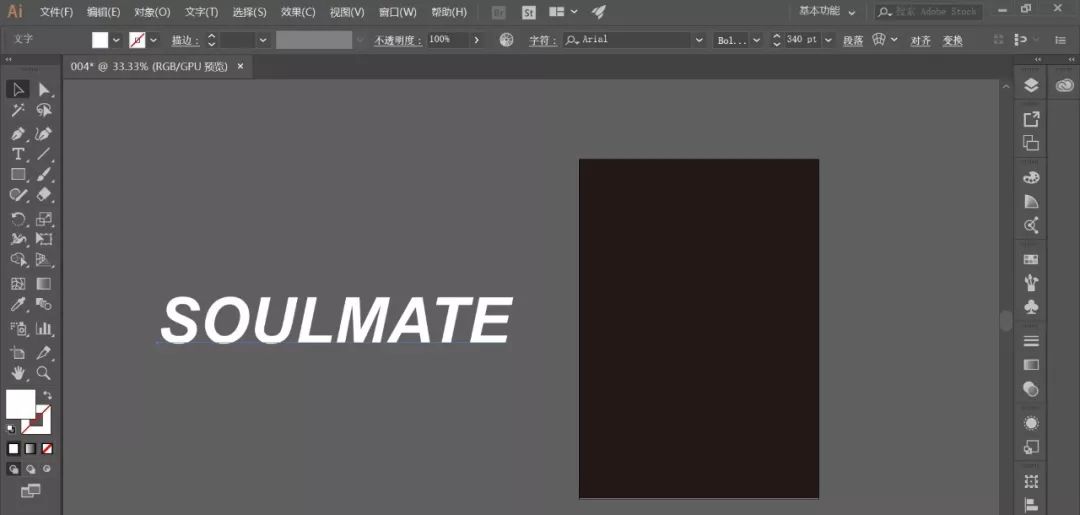The image size is (1080, 515).
Task: Pick the Zoom magnifier tool
Action: (44, 373)
